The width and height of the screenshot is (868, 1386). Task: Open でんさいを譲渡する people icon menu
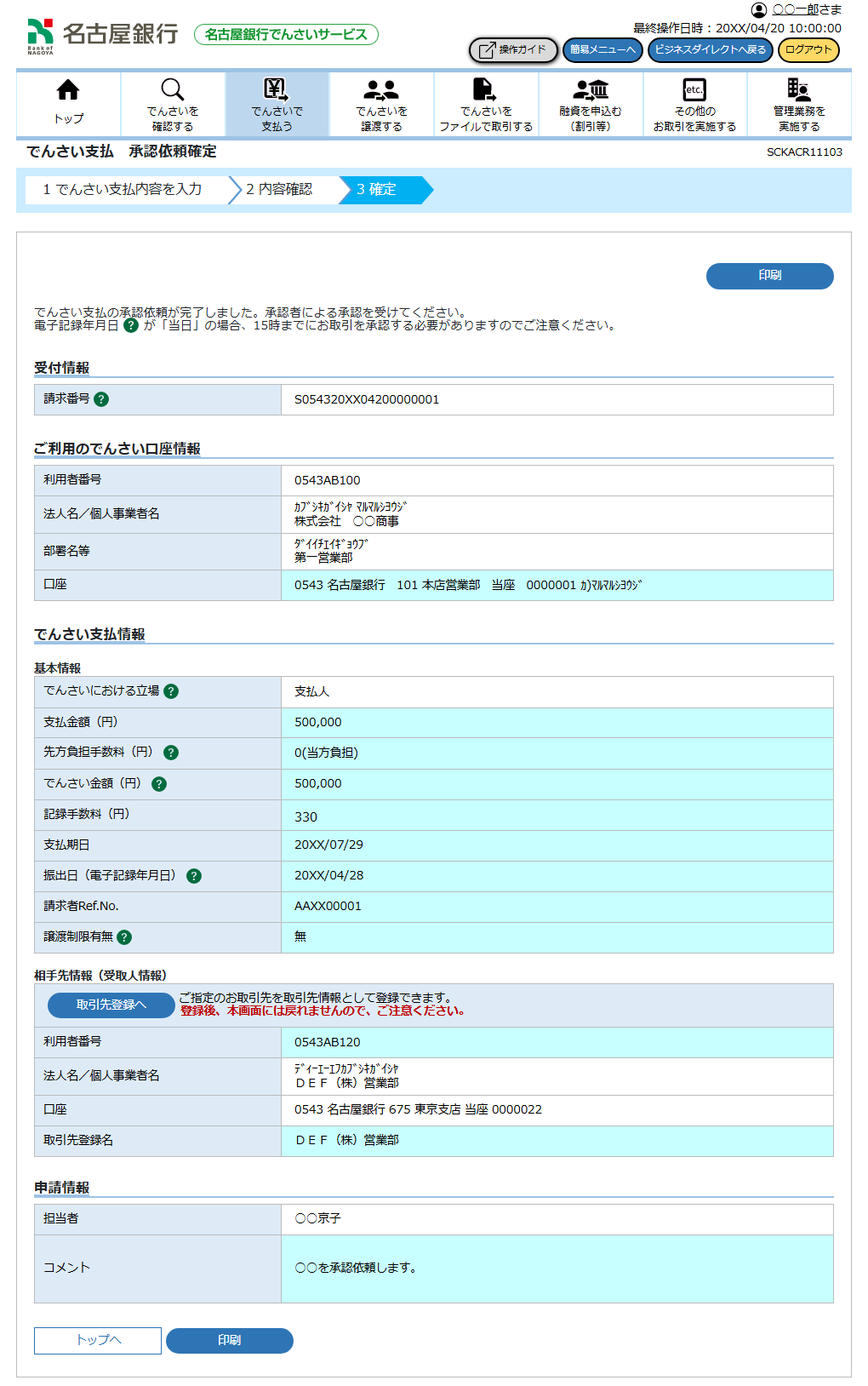pyautogui.click(x=381, y=90)
